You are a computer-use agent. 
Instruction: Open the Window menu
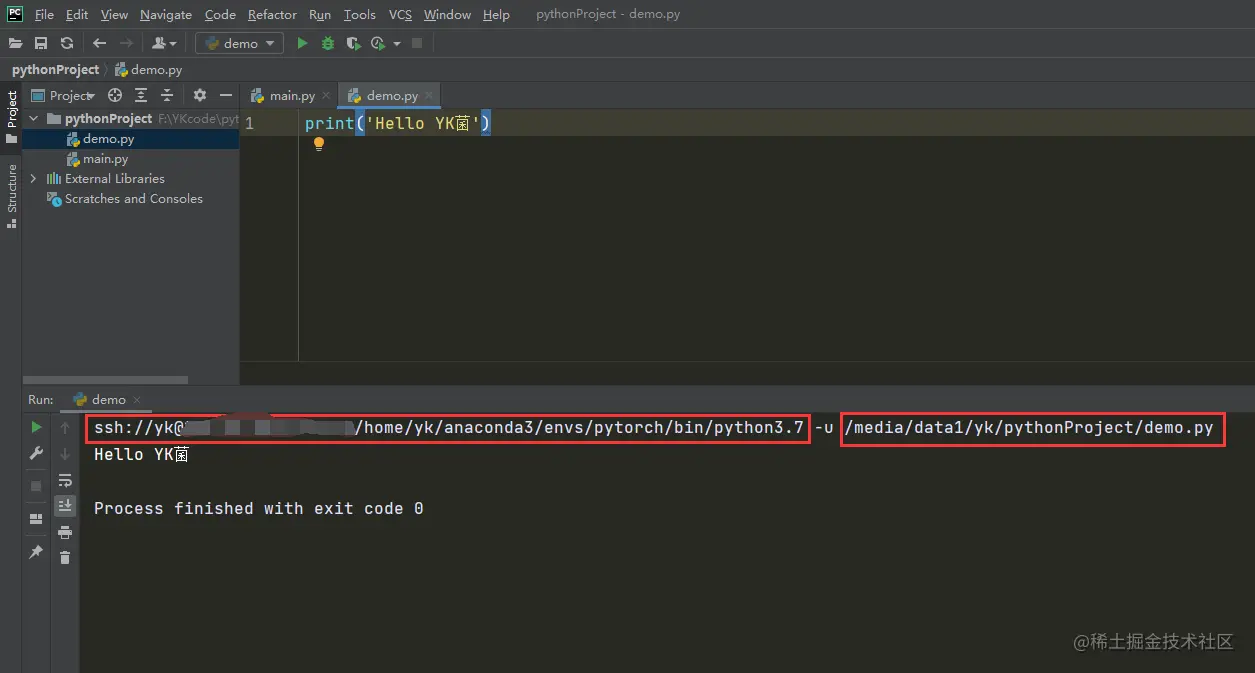tap(447, 14)
